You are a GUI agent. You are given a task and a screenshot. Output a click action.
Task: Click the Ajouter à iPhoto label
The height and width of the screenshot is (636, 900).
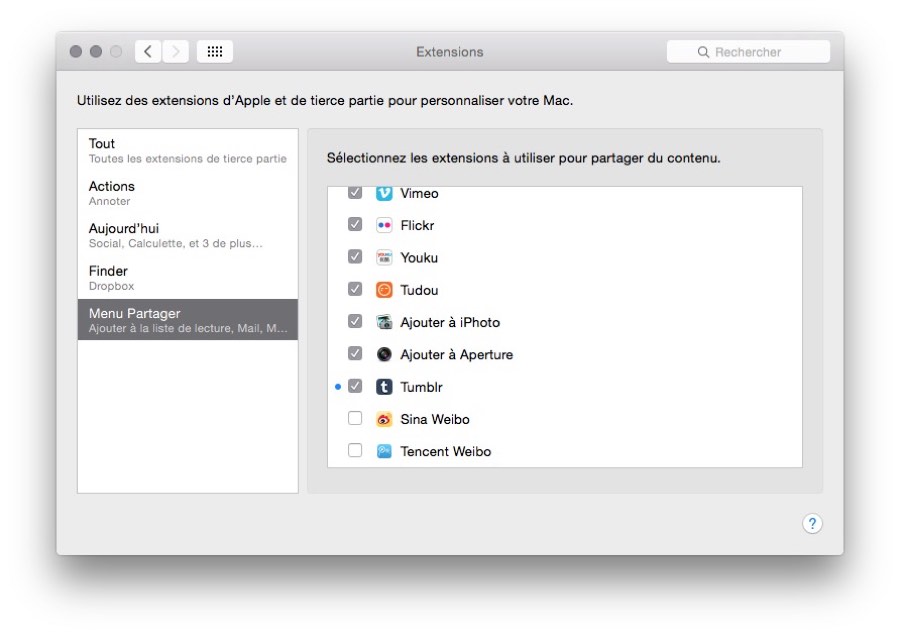[x=450, y=322]
